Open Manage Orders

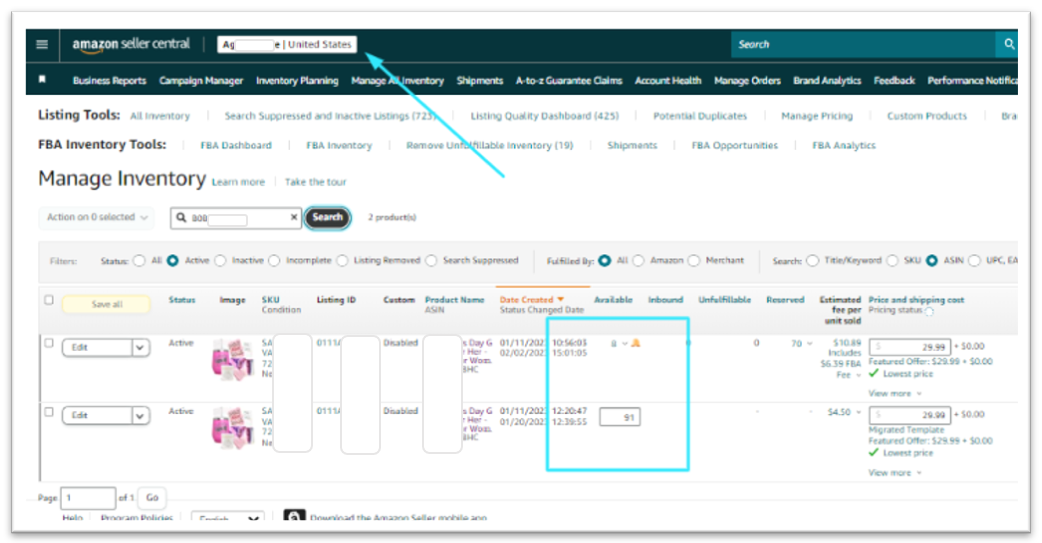[747, 80]
